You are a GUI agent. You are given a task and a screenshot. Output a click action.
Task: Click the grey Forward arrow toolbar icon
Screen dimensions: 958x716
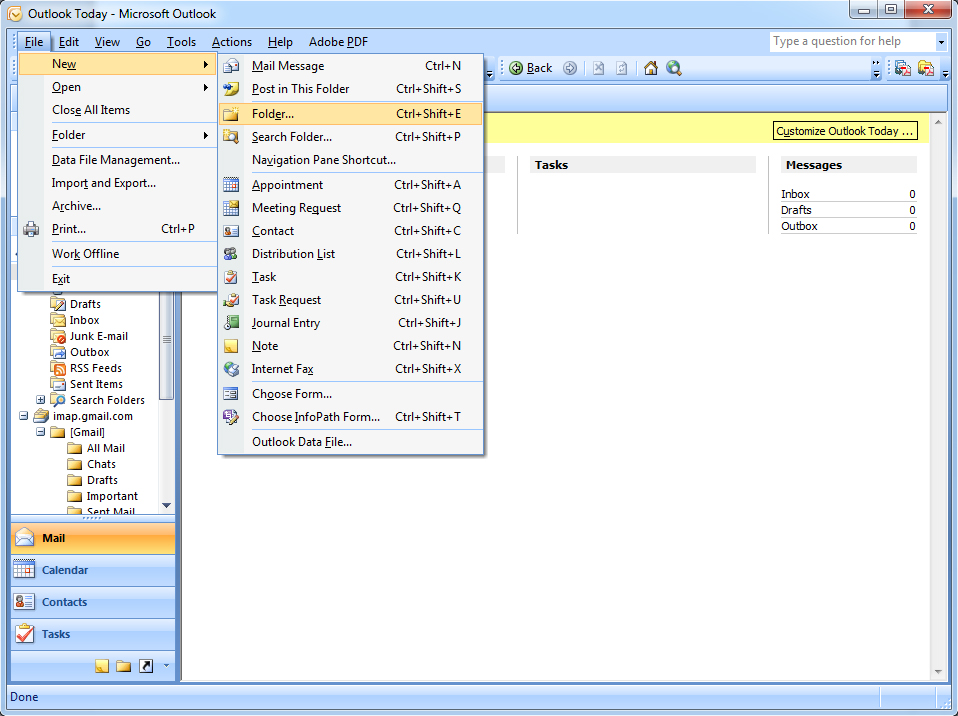tap(570, 68)
